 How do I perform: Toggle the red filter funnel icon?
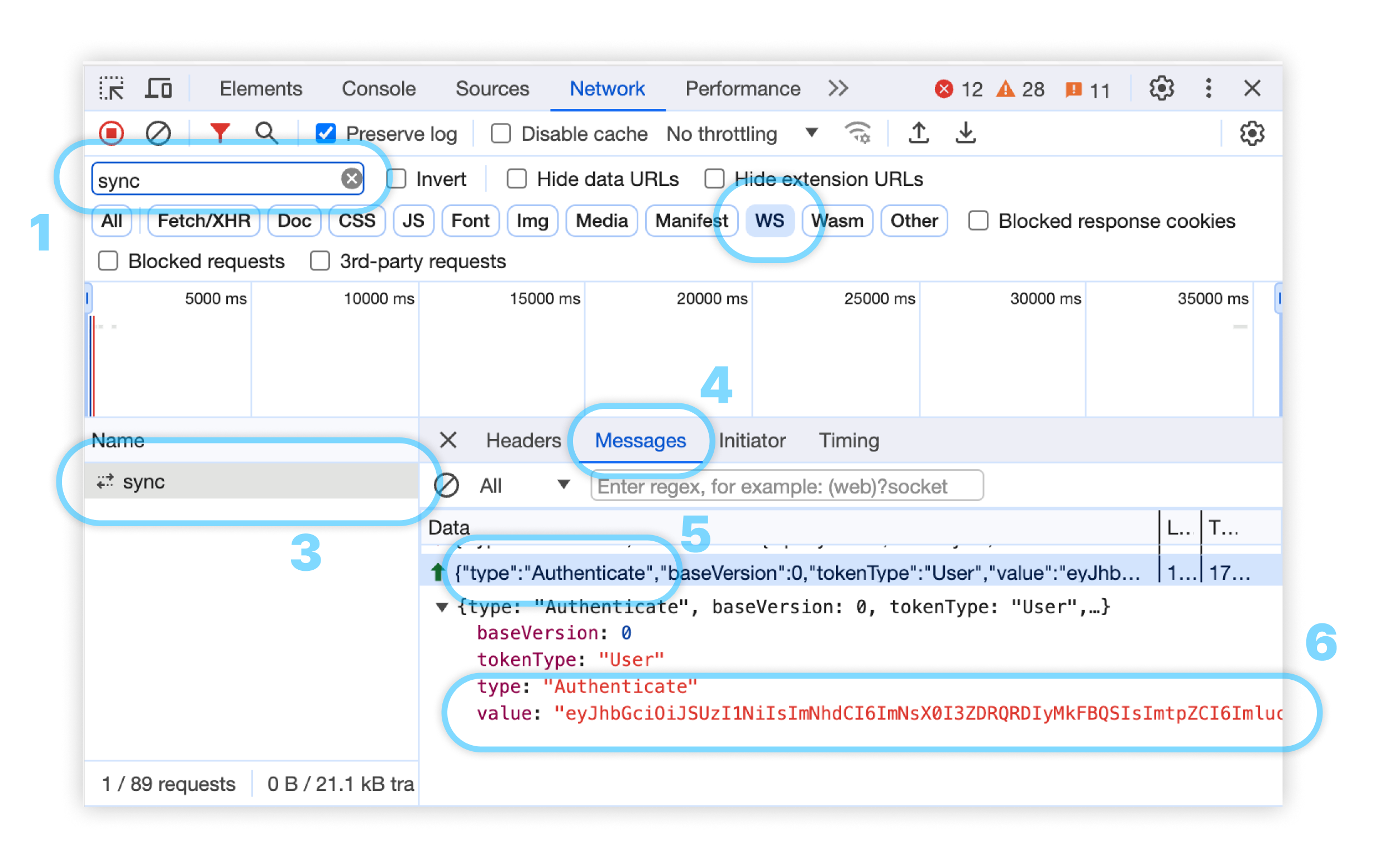[x=220, y=133]
